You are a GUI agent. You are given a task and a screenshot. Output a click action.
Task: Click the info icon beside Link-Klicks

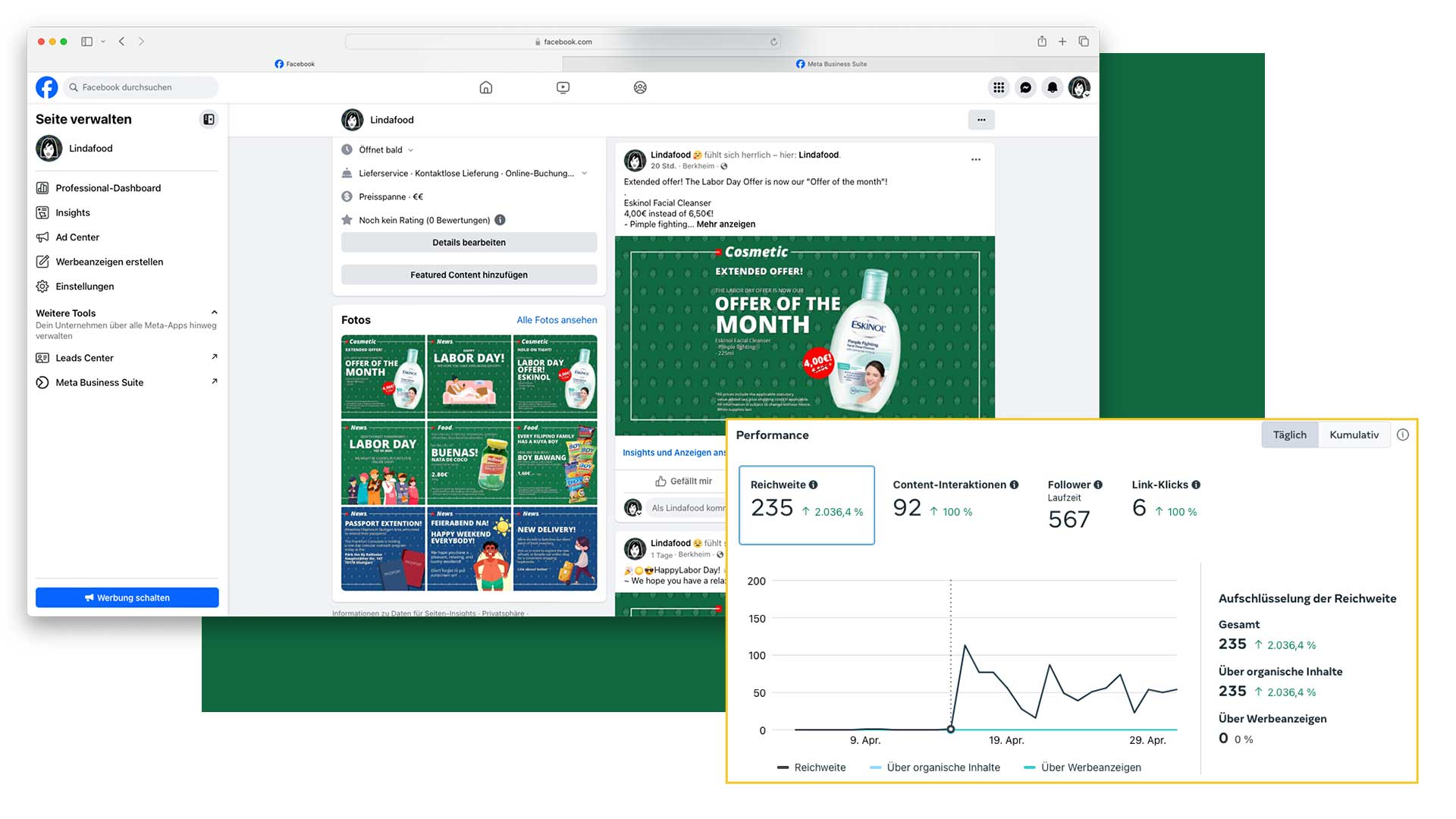[1196, 485]
